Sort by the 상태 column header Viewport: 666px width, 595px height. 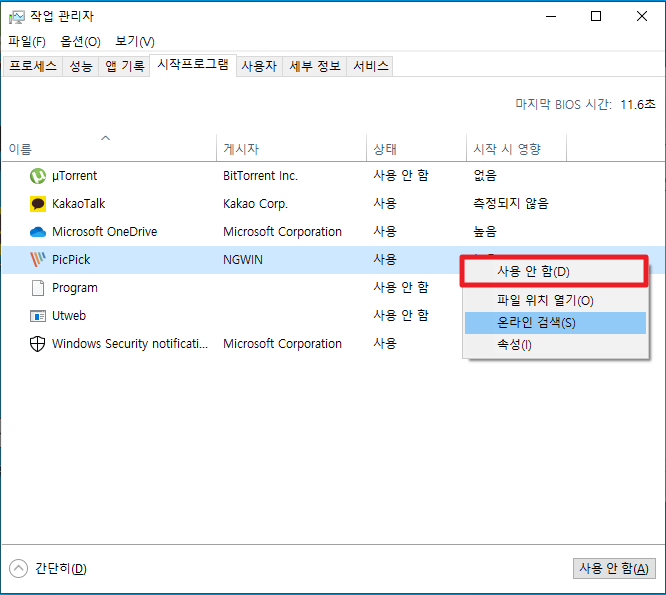[416, 149]
